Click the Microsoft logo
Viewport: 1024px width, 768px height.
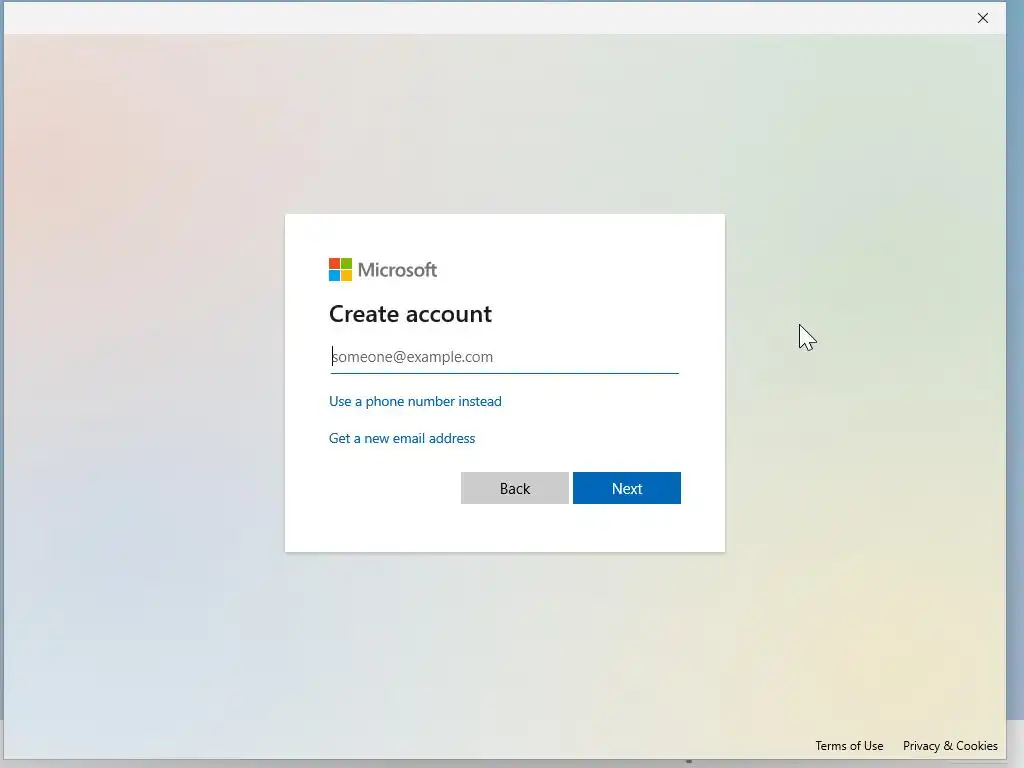click(383, 270)
